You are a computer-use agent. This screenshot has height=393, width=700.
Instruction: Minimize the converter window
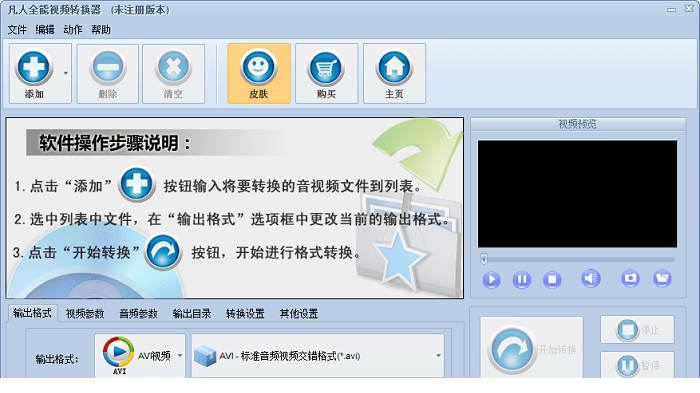(671, 9)
